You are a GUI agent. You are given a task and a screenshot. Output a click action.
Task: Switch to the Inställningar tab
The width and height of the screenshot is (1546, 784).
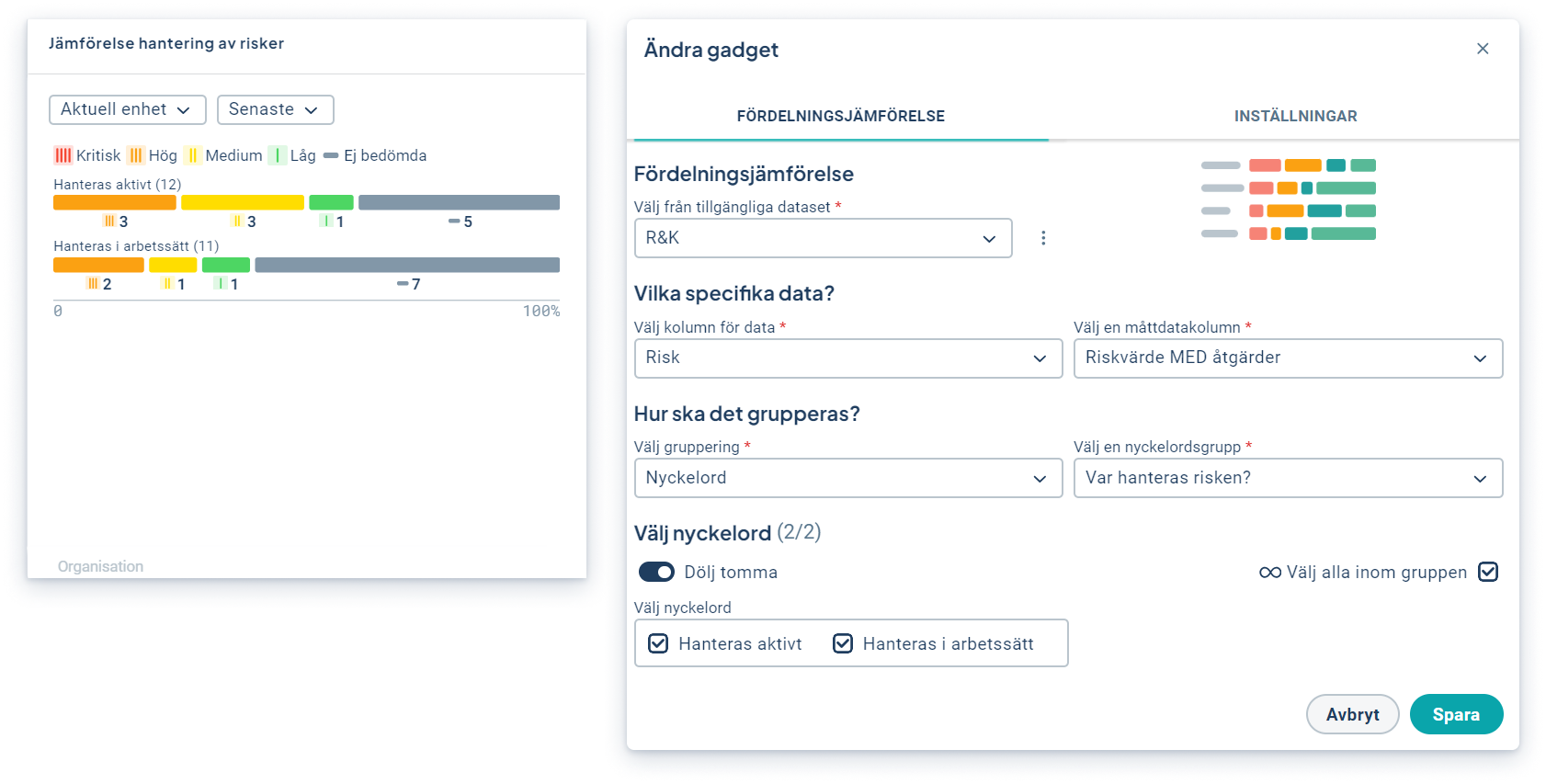1295,116
